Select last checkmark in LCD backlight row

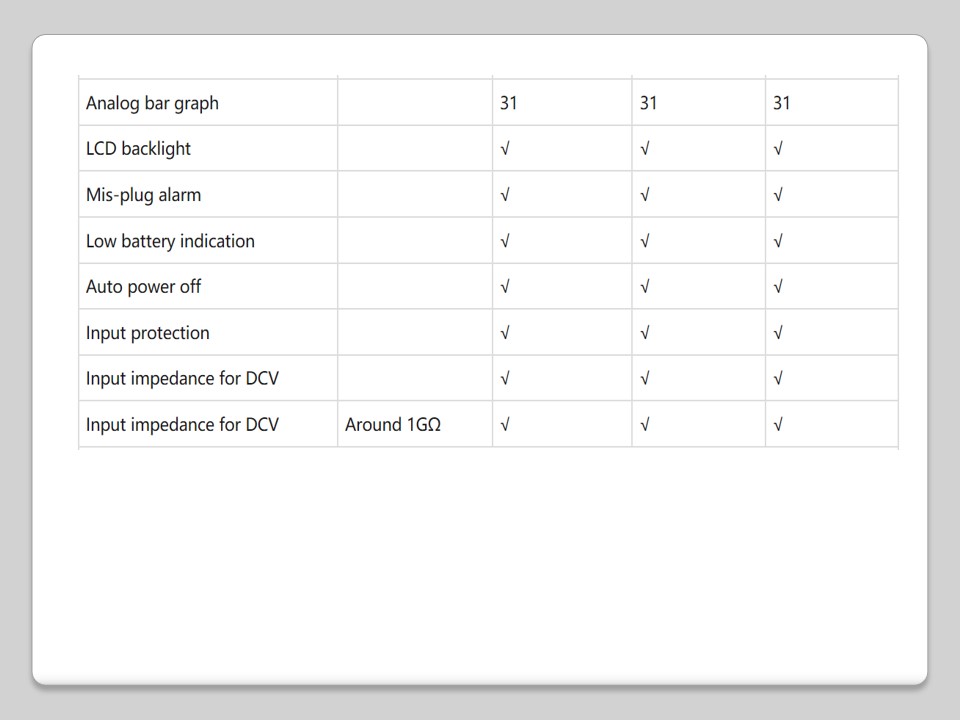(778, 149)
